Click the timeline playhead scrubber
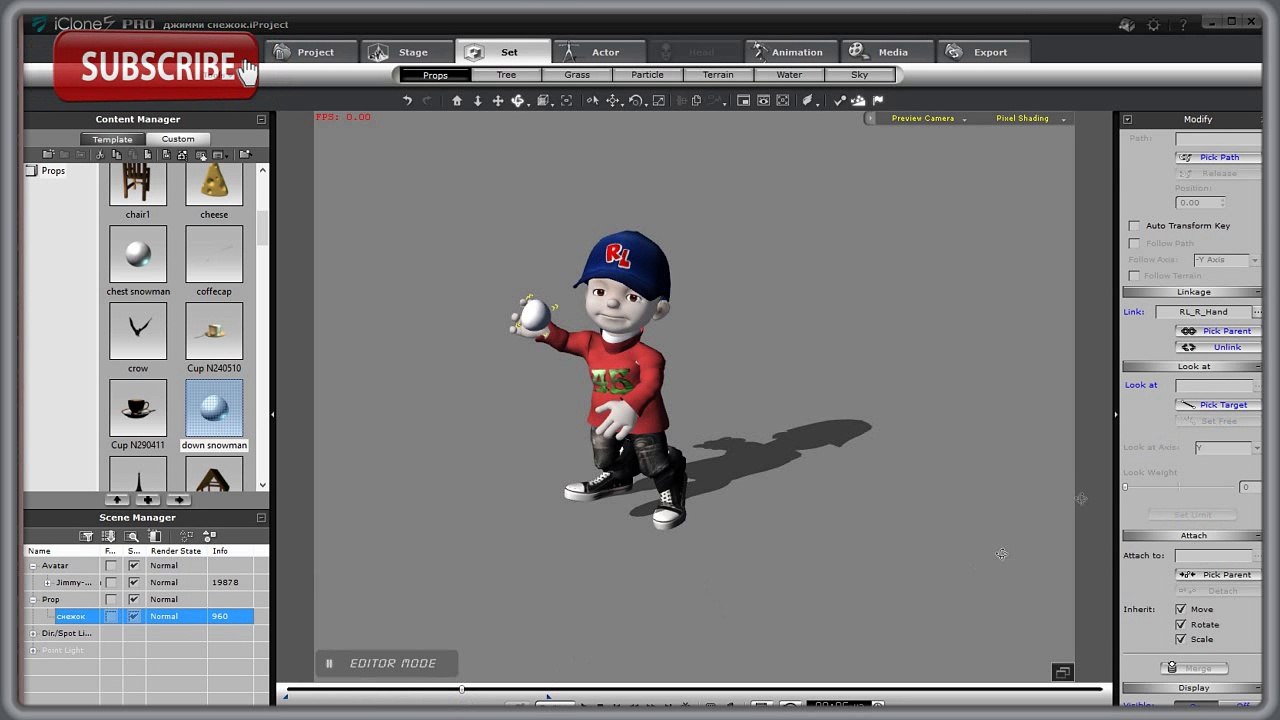1280x720 pixels. pyautogui.click(x=462, y=689)
